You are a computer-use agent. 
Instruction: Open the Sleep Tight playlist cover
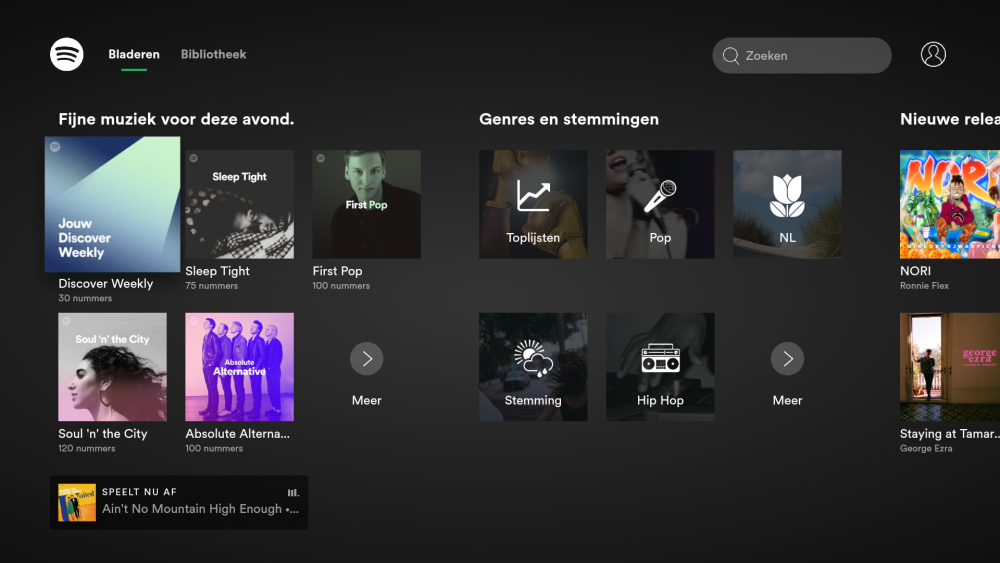(240, 204)
